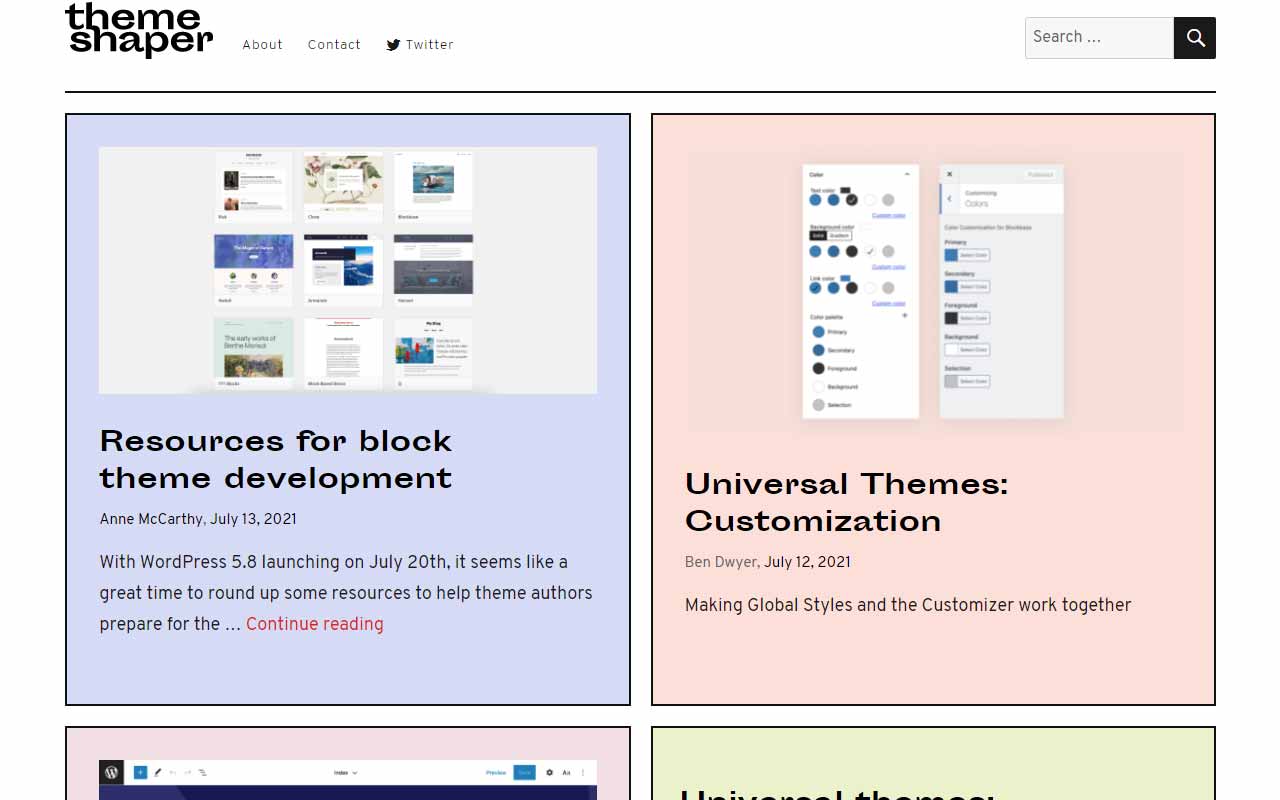Screen dimensions: 1280x800
Task: Open 'Universal Themes: Customization' post title
Action: [847, 502]
